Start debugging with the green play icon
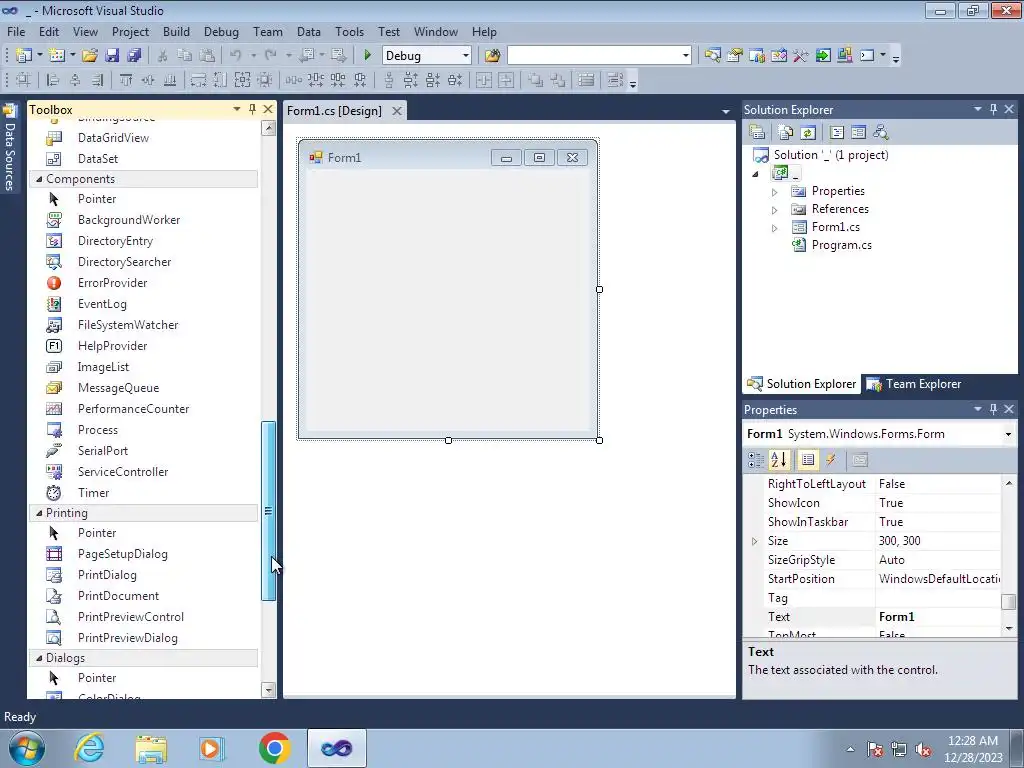 (367, 56)
